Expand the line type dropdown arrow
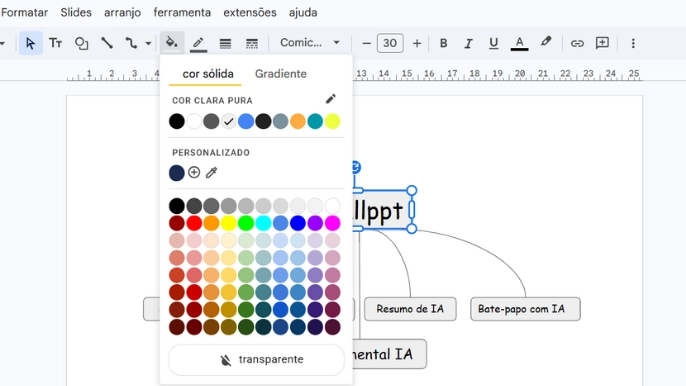686x386 pixels. 148,43
